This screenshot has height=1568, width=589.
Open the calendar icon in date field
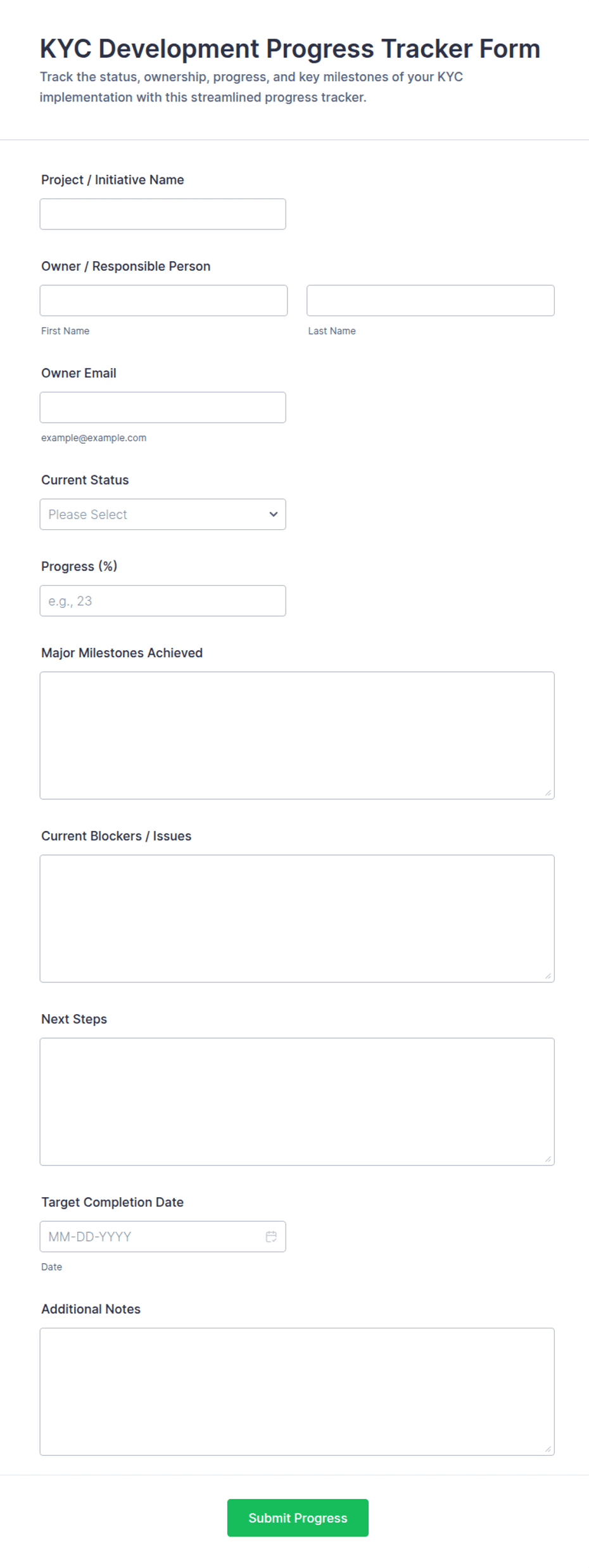pos(271,1237)
